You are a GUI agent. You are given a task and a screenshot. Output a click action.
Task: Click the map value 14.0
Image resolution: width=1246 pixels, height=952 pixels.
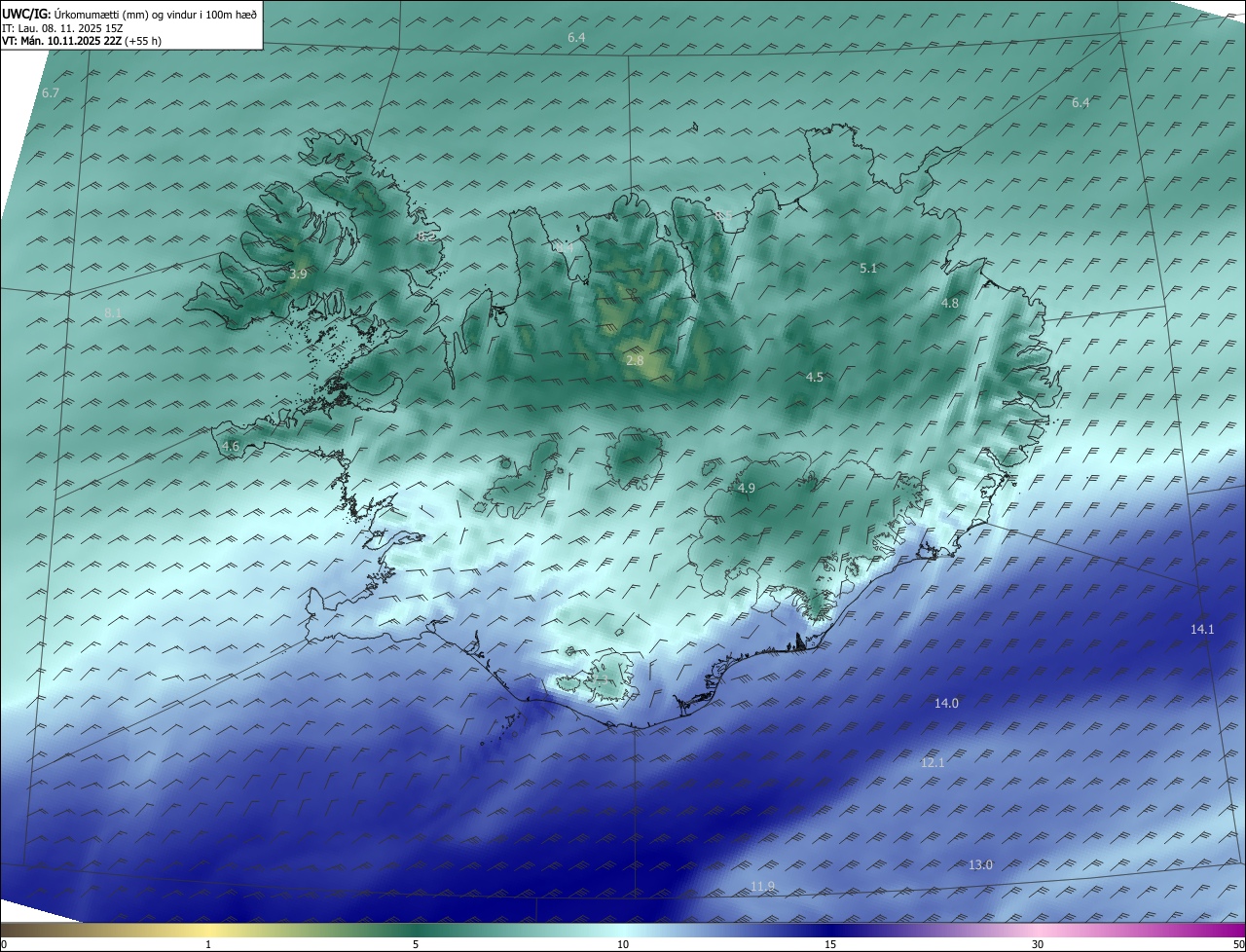coord(946,703)
